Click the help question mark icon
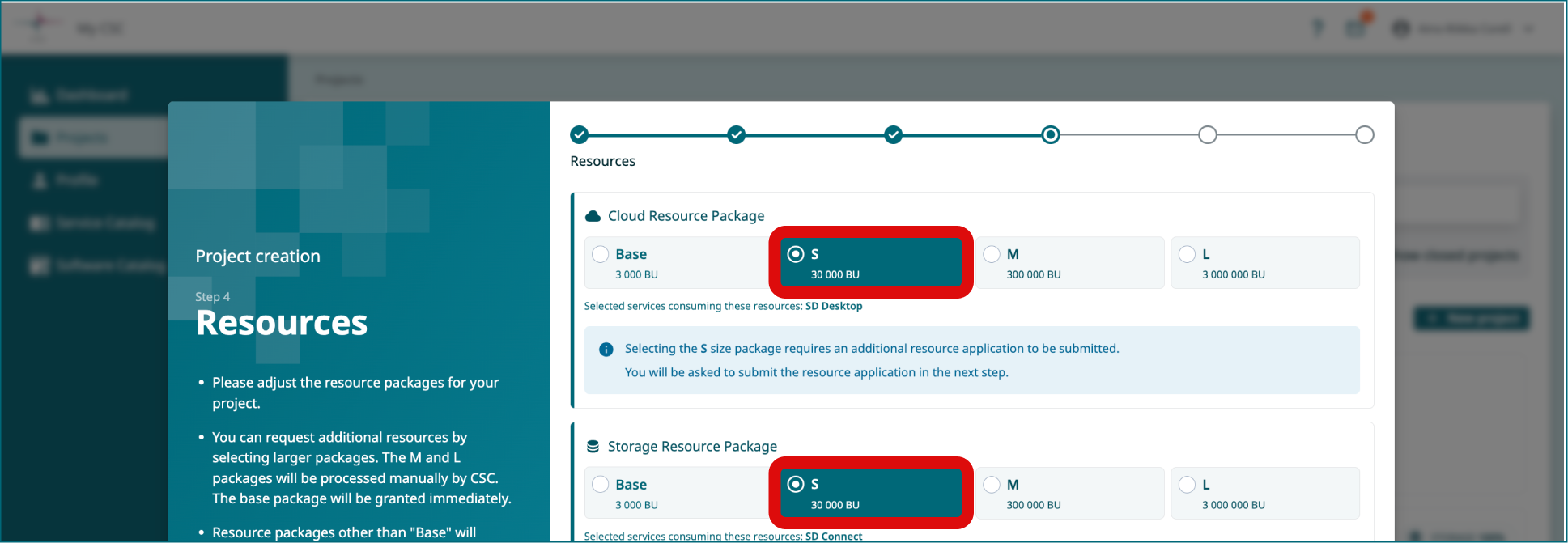Viewport: 1568px width, 543px height. pos(1318,28)
